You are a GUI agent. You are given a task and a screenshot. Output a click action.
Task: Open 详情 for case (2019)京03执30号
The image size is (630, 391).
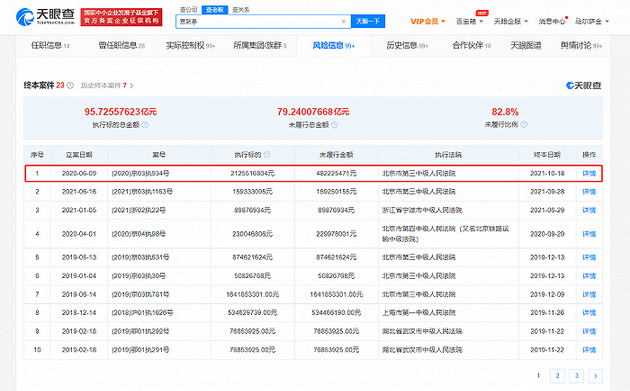589,276
